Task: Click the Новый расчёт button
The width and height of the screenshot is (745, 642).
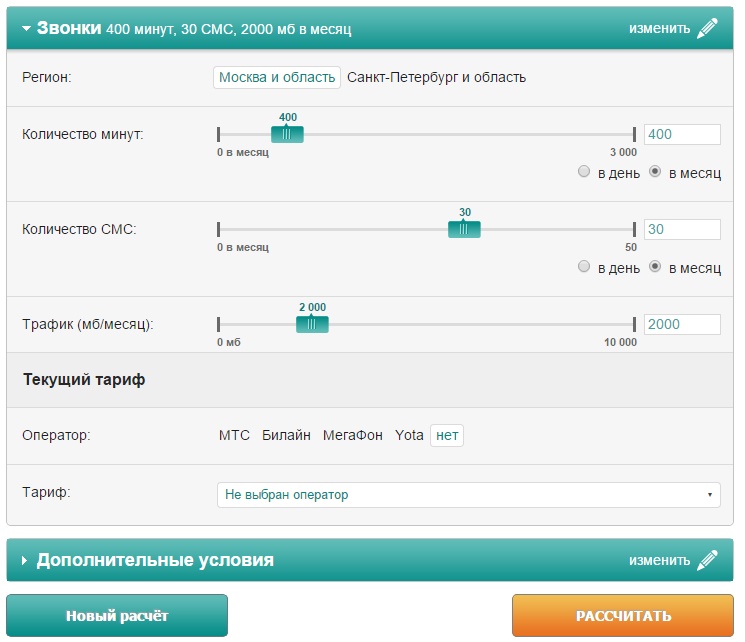Action: click(117, 616)
